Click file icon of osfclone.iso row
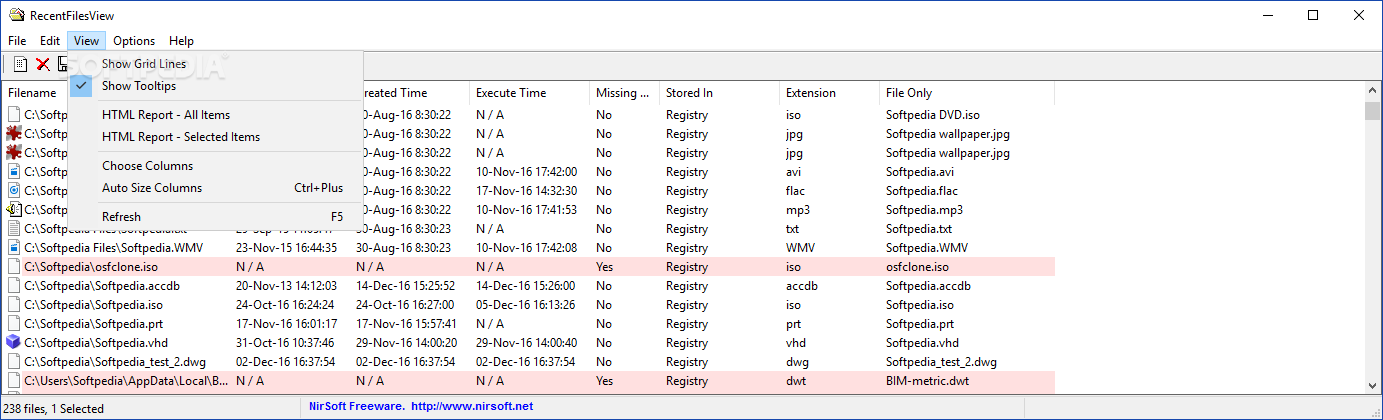The height and width of the screenshot is (420, 1383). (x=14, y=266)
